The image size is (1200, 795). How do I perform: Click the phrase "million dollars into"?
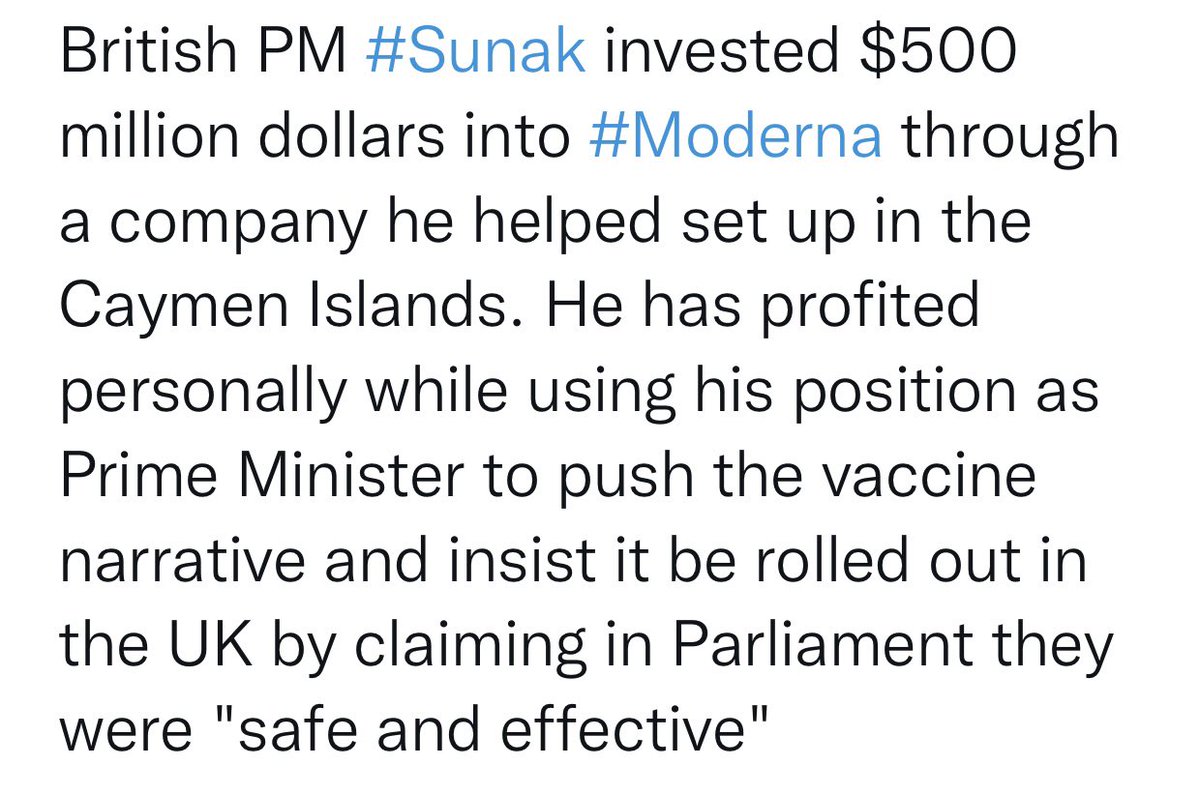(x=317, y=137)
